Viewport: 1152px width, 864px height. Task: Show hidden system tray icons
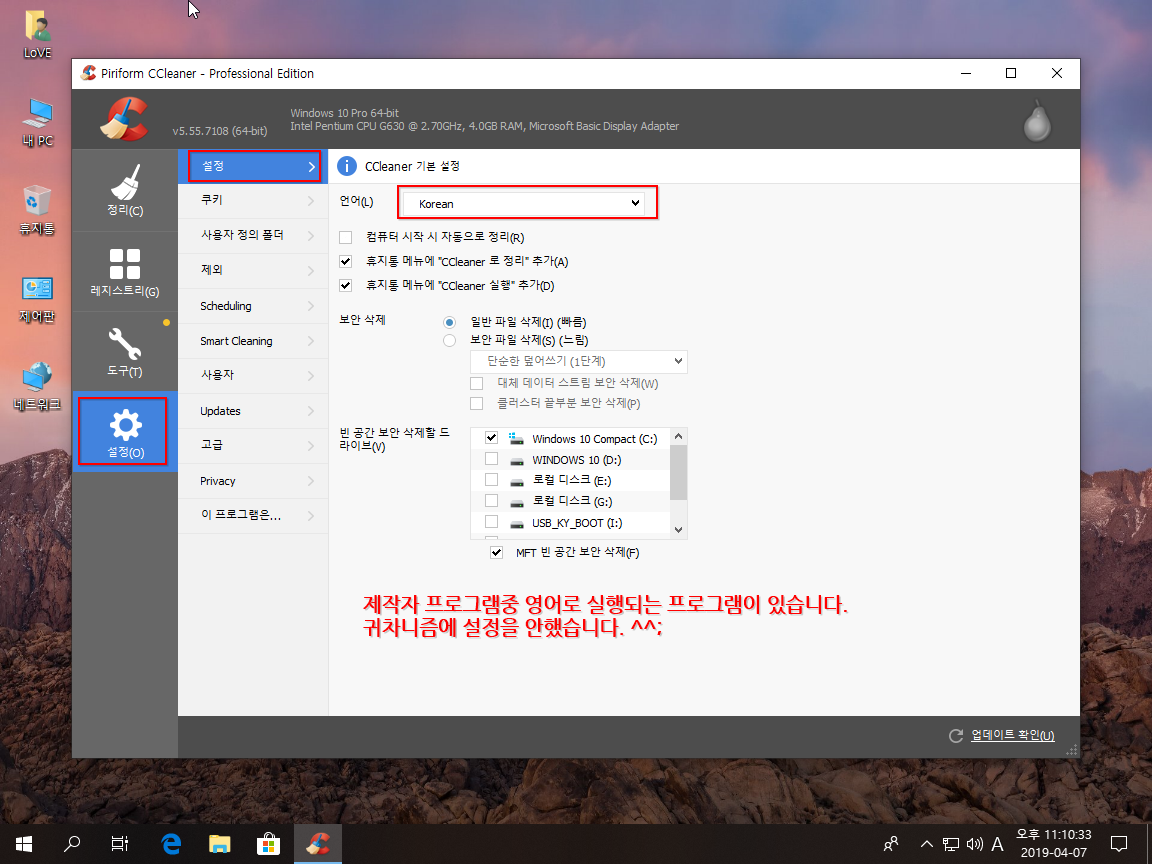click(927, 844)
